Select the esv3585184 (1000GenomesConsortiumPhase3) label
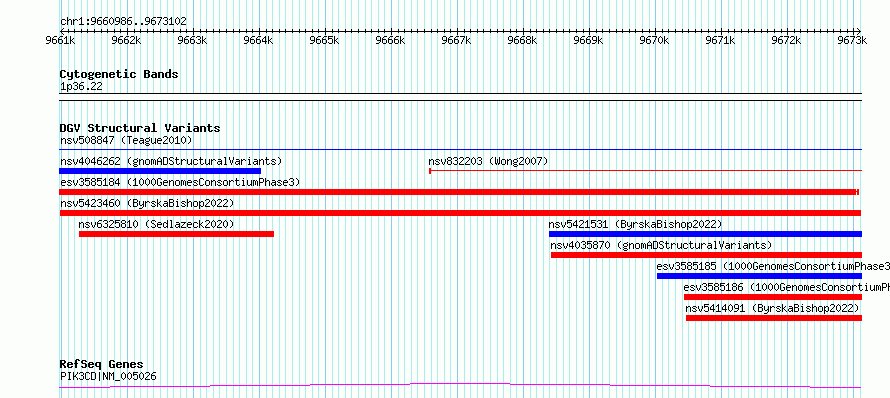The width and height of the screenshot is (890, 398). pos(180,182)
